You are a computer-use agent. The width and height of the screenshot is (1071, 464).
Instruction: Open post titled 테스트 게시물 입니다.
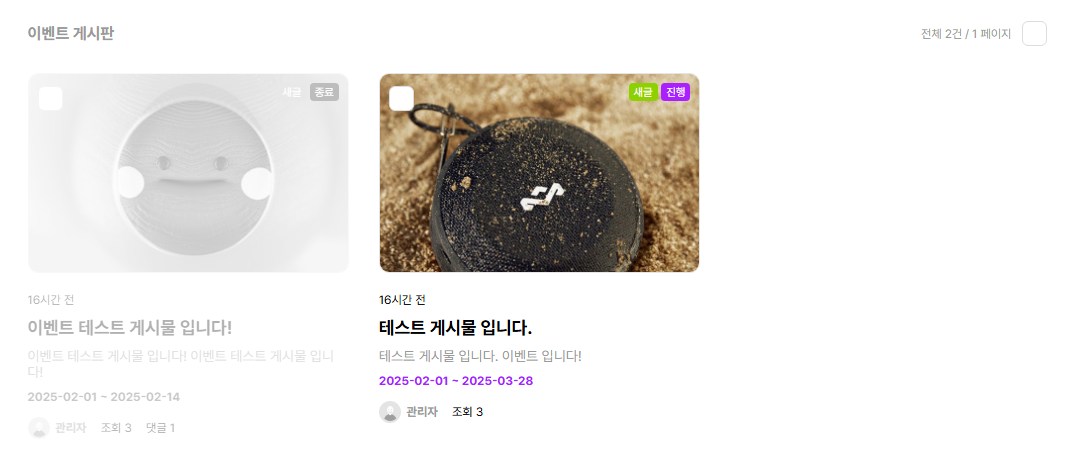tap(456, 327)
